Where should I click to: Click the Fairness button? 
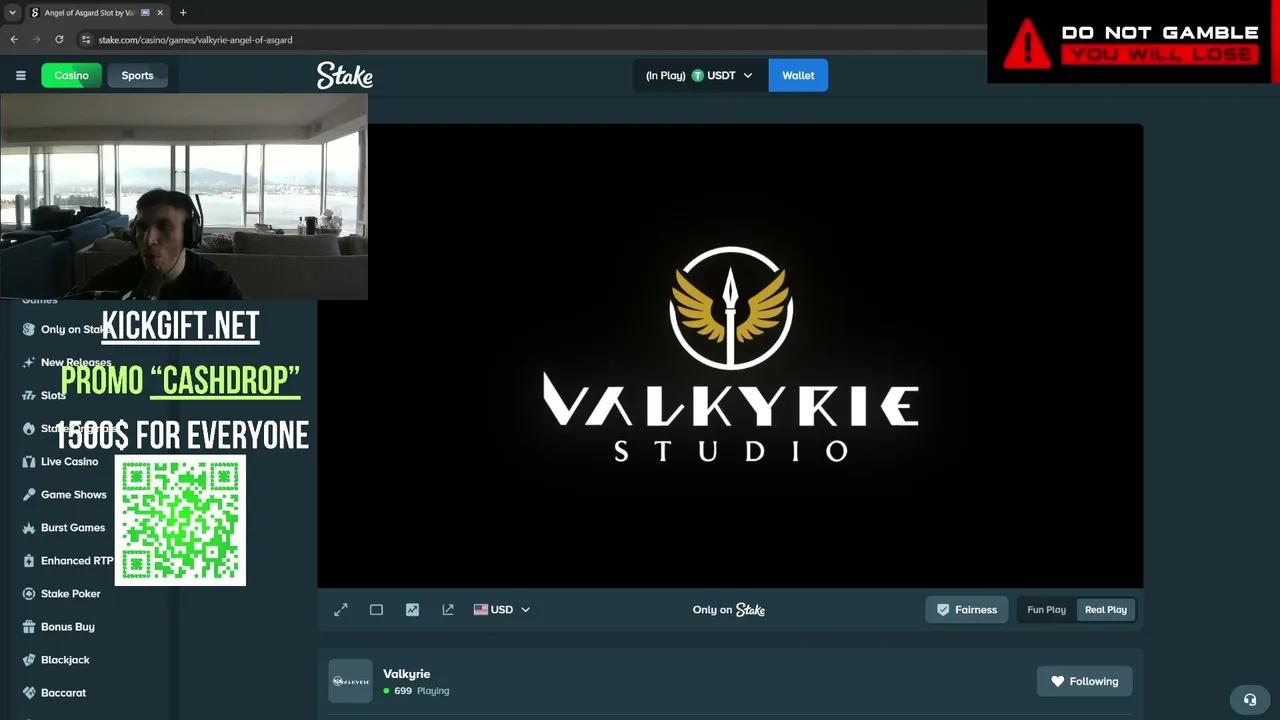pyautogui.click(x=967, y=609)
